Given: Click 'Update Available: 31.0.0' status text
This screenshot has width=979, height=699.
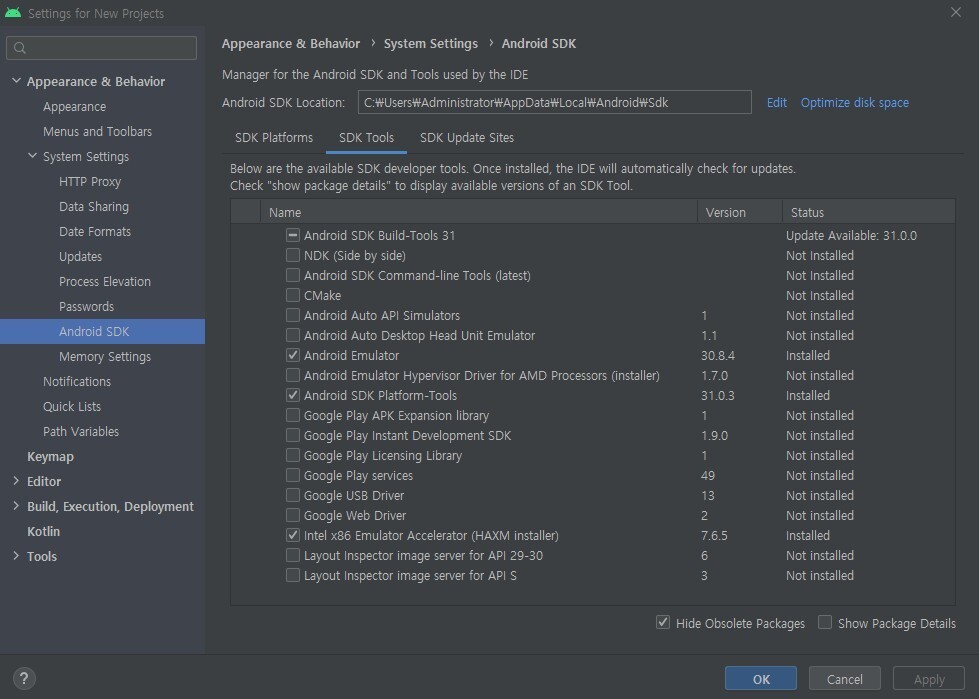Looking at the screenshot, I should [851, 235].
